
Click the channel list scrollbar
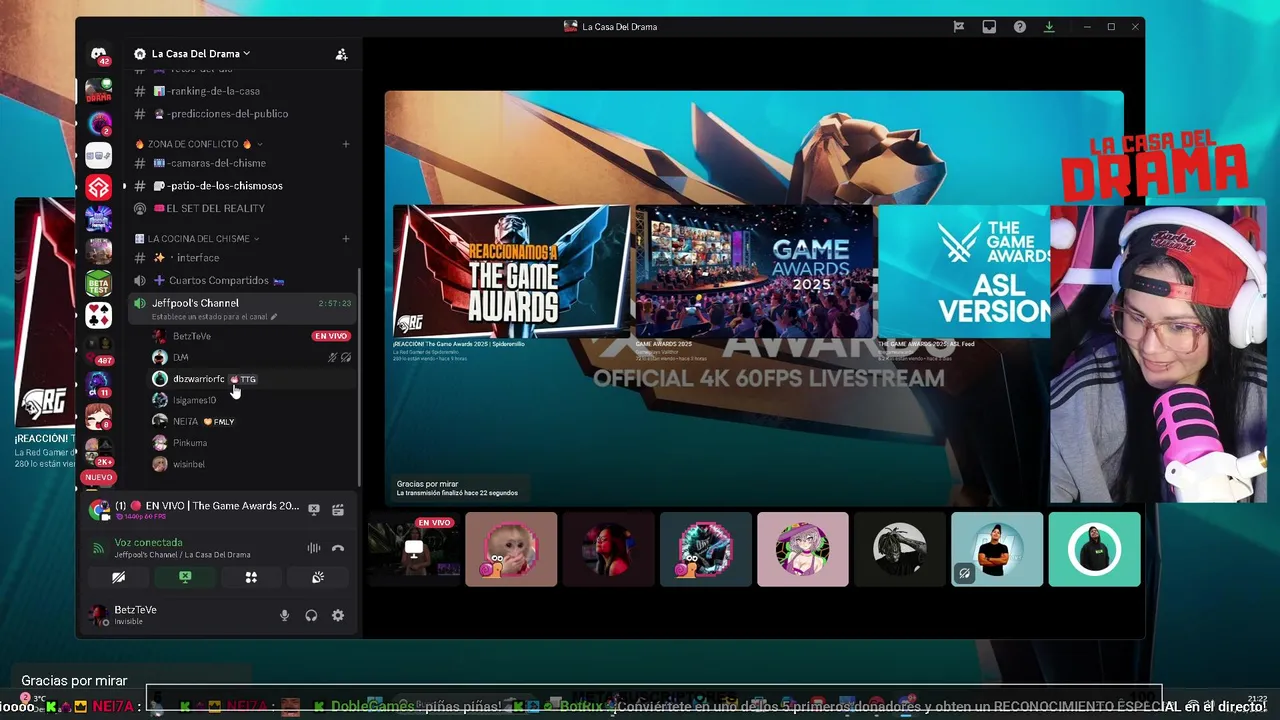359,375
